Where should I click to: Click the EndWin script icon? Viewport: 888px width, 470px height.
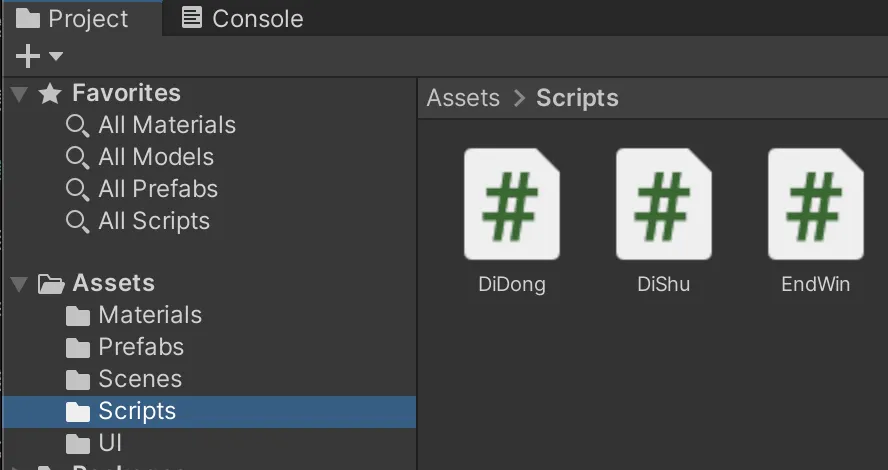tap(815, 204)
